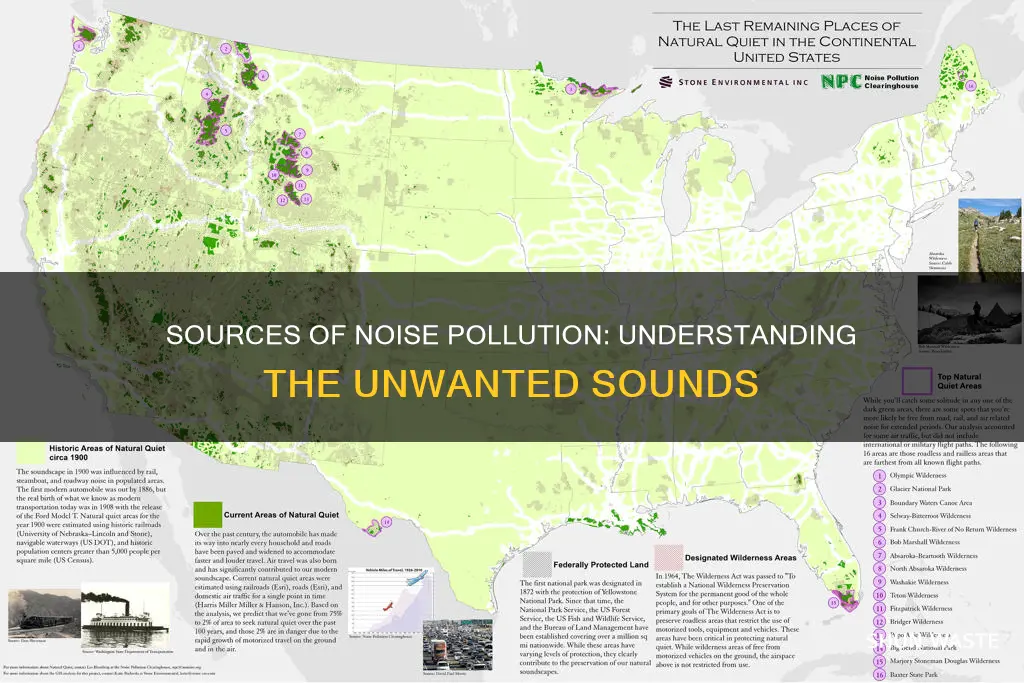1024x683 pixels.
Task: Select 'Marjory Stoneman Douglas Wilderness' in the list
Action: (x=944, y=661)
